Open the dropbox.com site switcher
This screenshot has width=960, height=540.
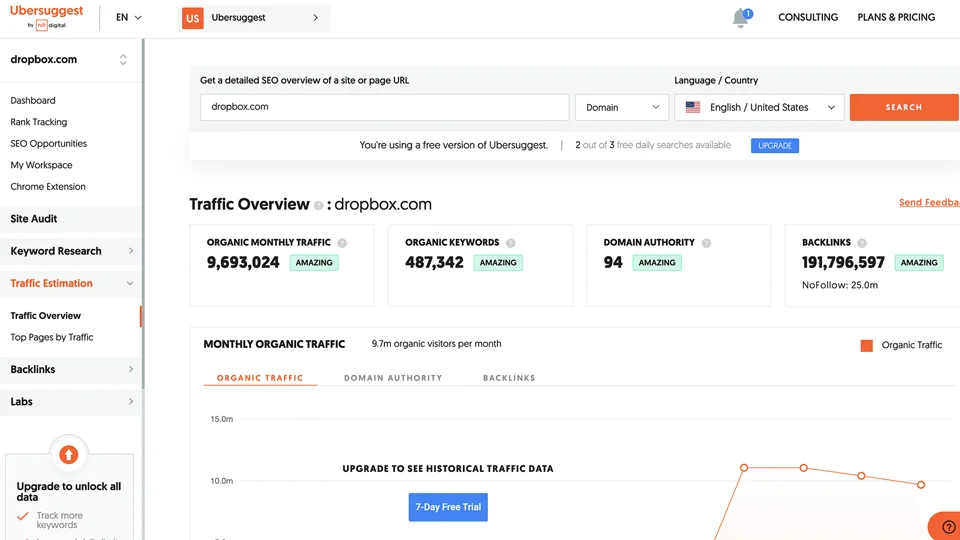click(x=69, y=59)
